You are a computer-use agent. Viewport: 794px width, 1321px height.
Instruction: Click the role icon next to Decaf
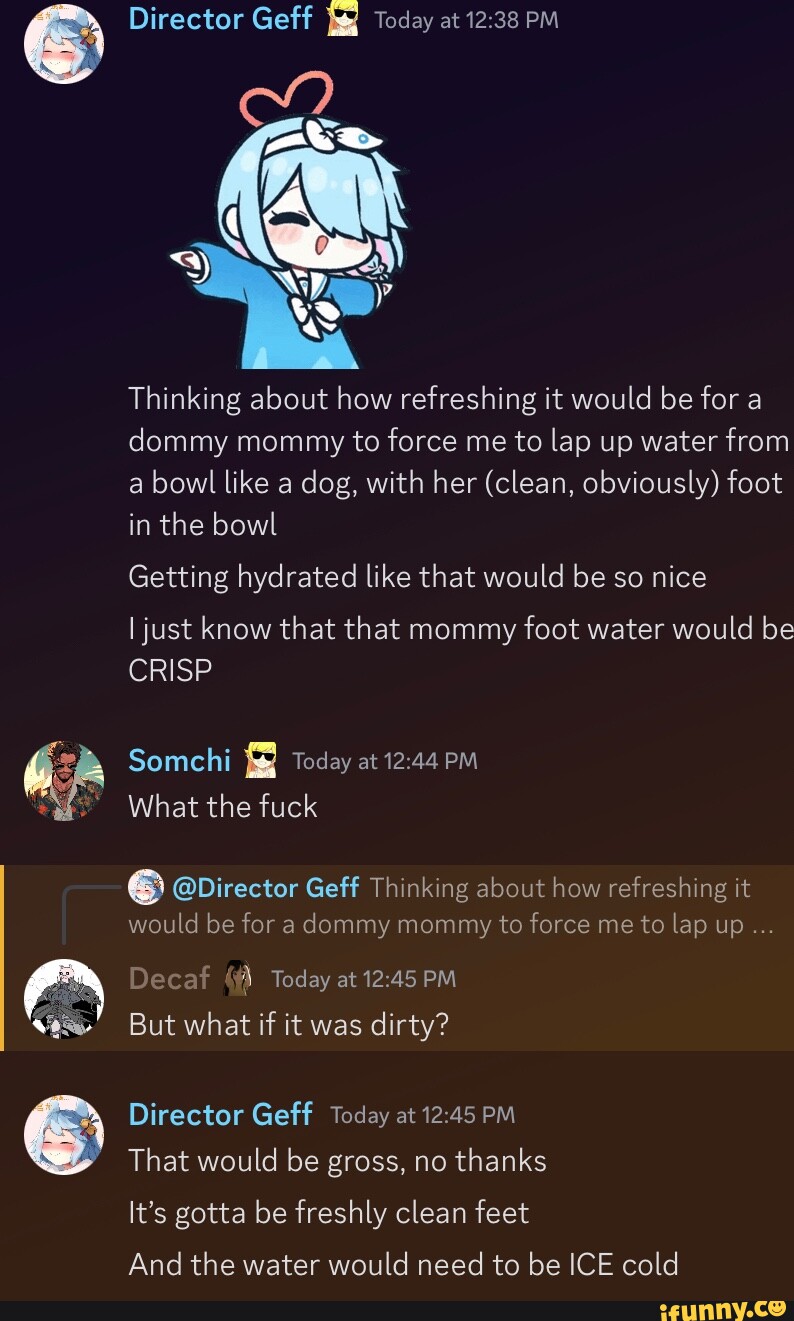point(238,978)
